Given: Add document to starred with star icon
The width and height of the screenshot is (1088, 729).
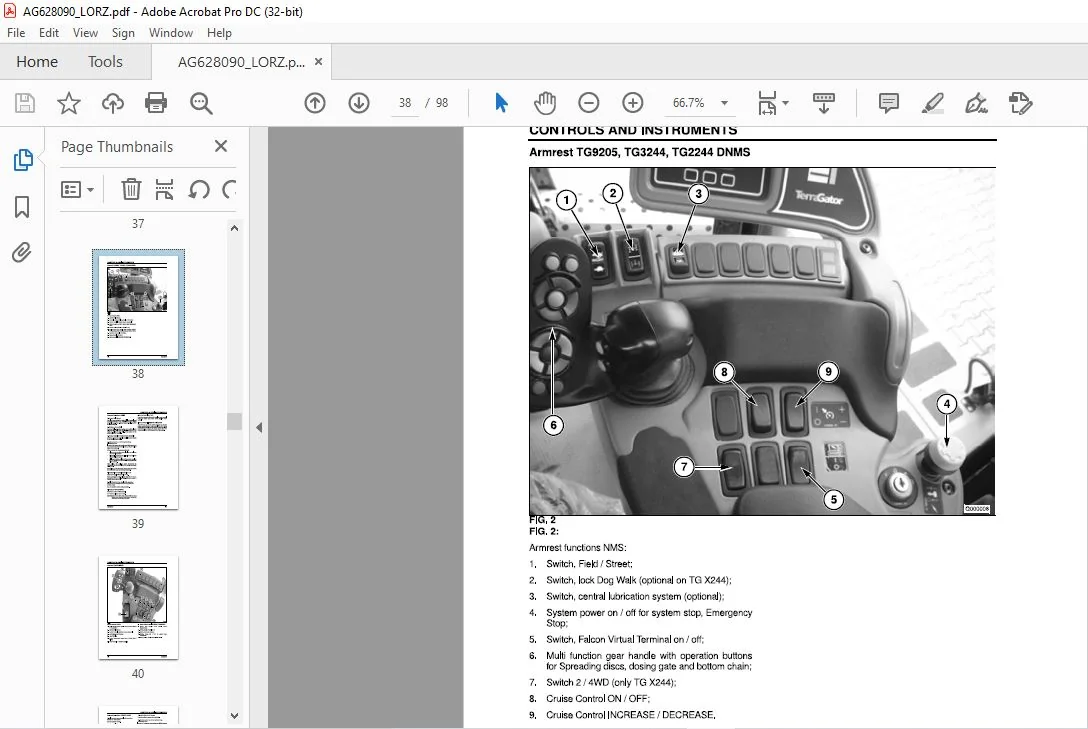Looking at the screenshot, I should coord(69,103).
